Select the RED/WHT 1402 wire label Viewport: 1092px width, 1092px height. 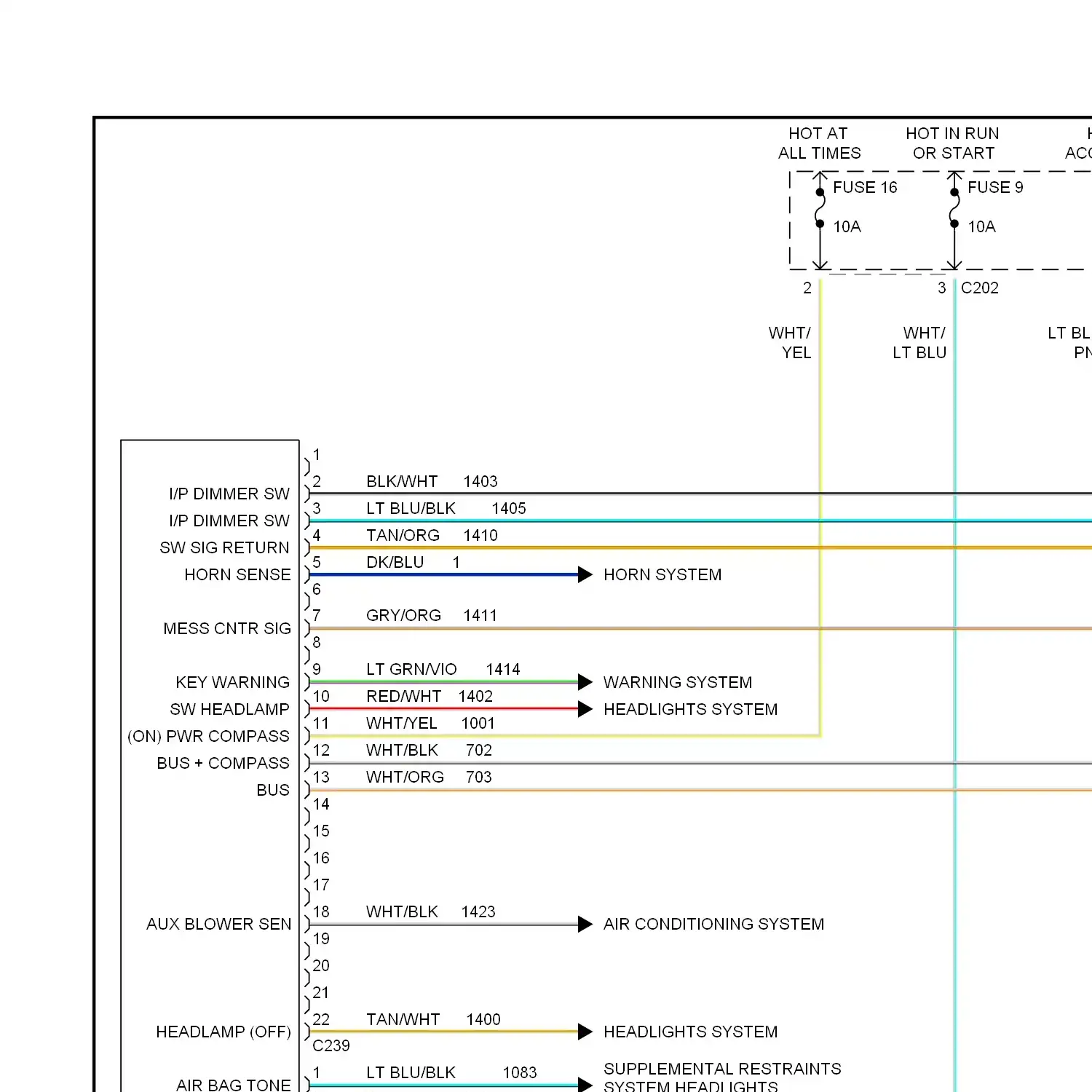pos(430,697)
